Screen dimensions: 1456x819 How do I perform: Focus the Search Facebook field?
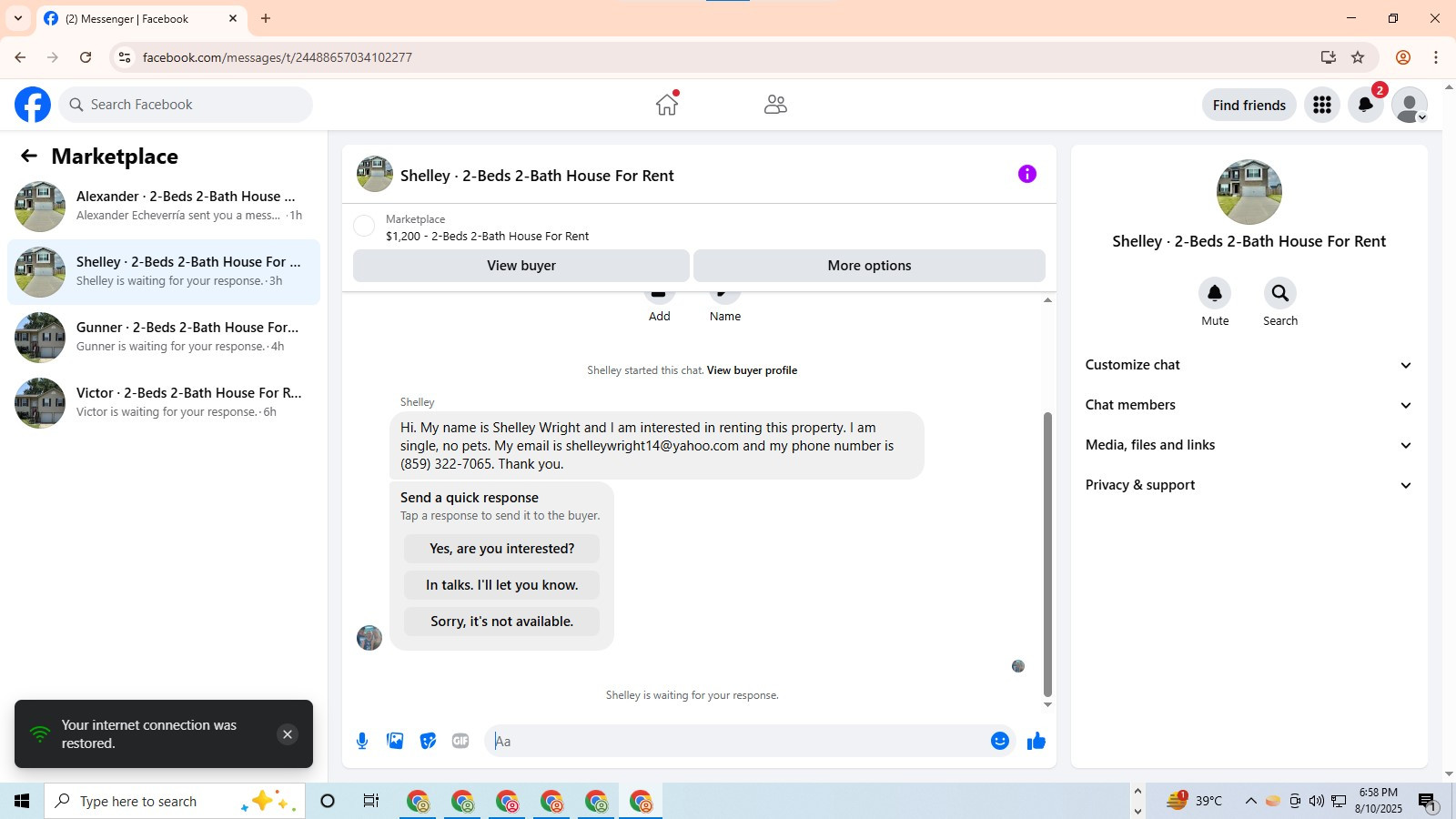pyautogui.click(x=186, y=105)
